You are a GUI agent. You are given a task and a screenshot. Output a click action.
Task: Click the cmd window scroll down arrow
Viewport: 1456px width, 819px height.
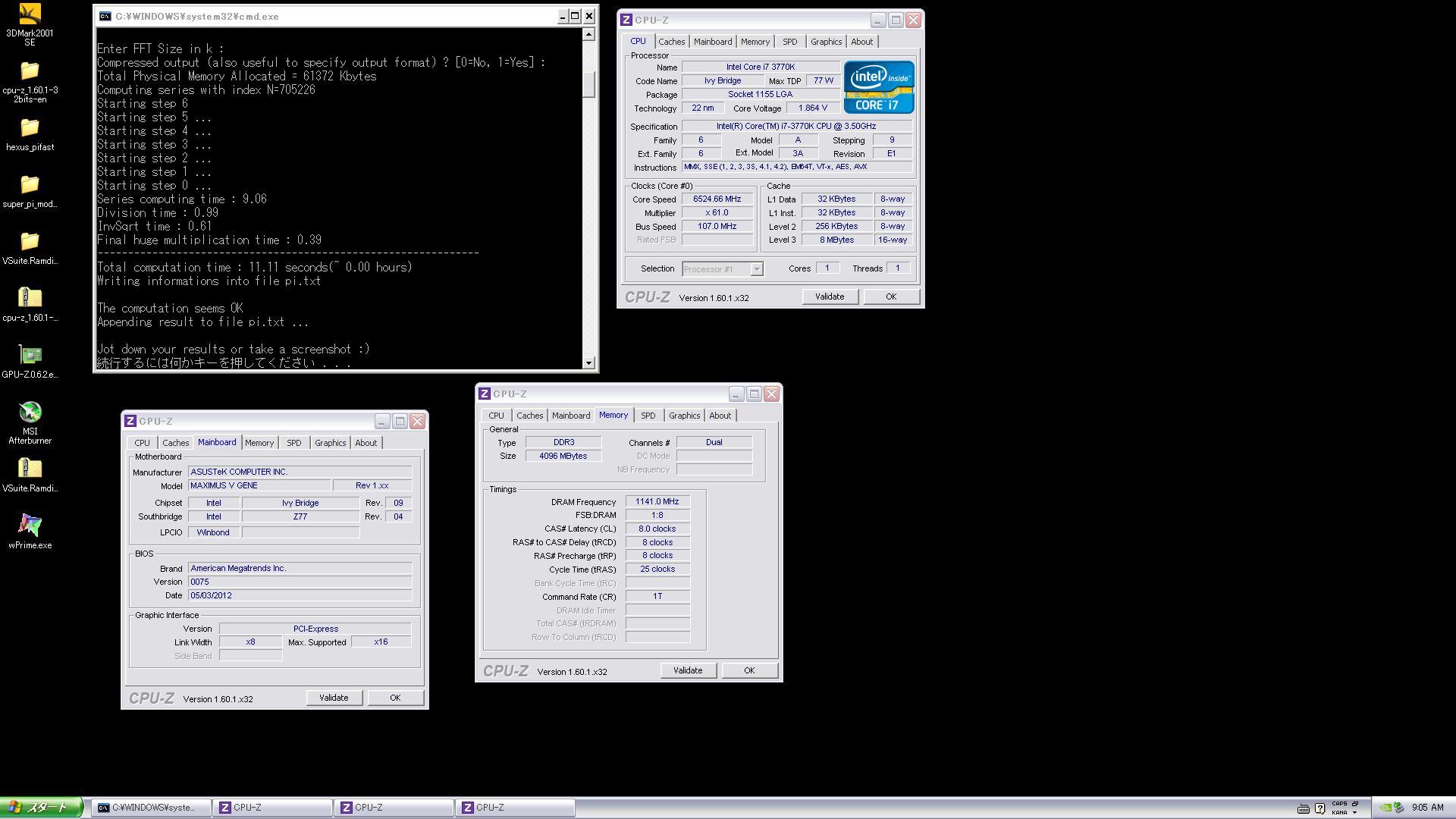[589, 362]
